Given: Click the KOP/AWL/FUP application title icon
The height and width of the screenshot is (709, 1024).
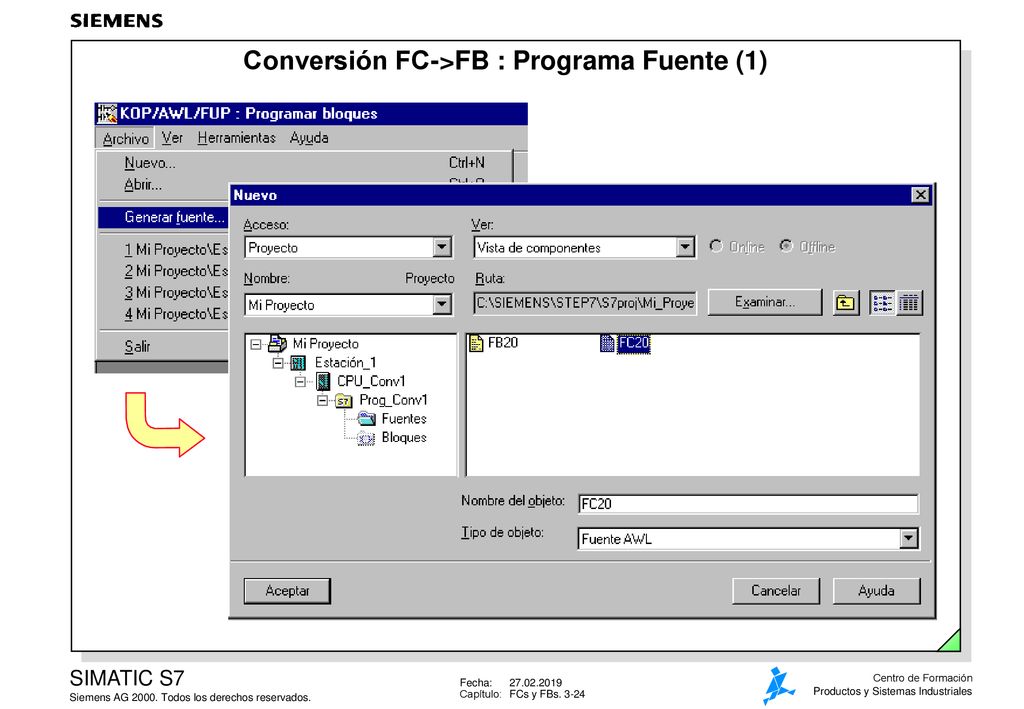Looking at the screenshot, I should click(106, 114).
